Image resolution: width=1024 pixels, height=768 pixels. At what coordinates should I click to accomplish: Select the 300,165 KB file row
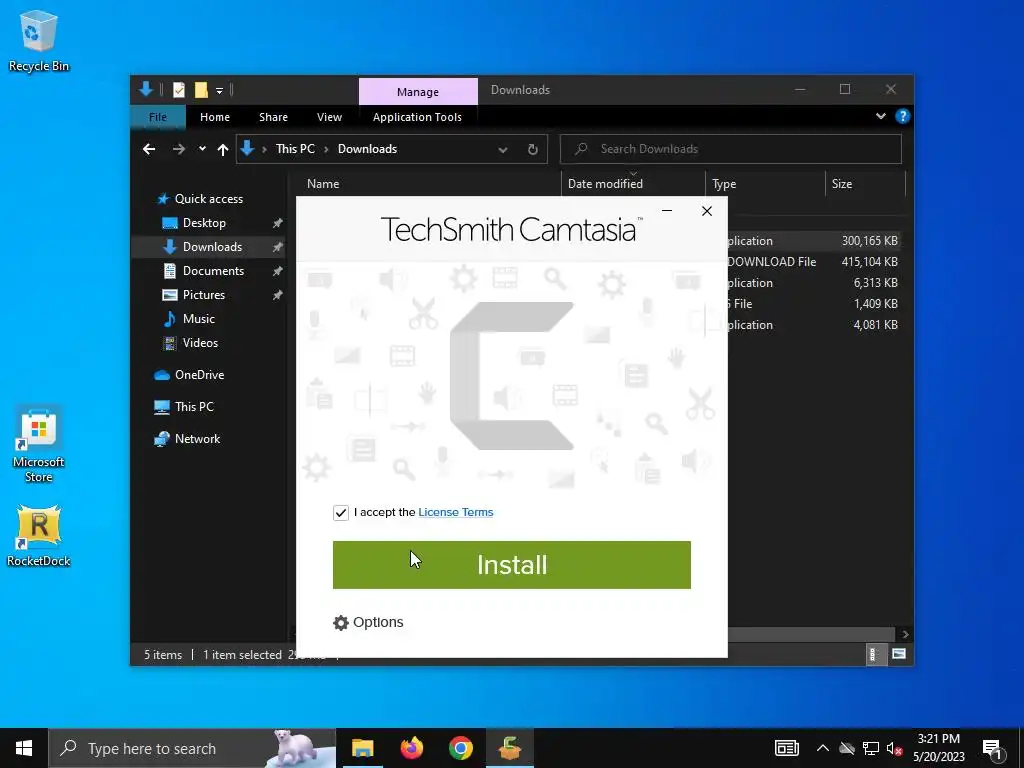816,241
